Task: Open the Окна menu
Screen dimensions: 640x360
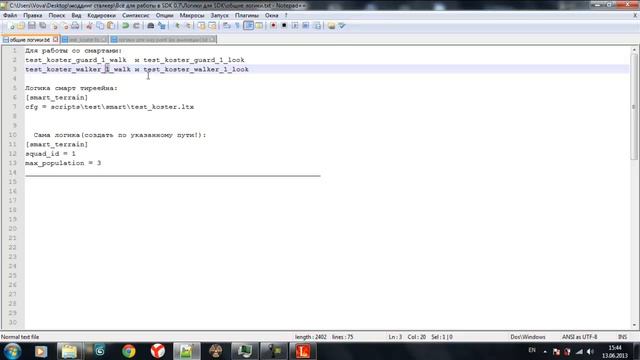Action: (x=271, y=15)
